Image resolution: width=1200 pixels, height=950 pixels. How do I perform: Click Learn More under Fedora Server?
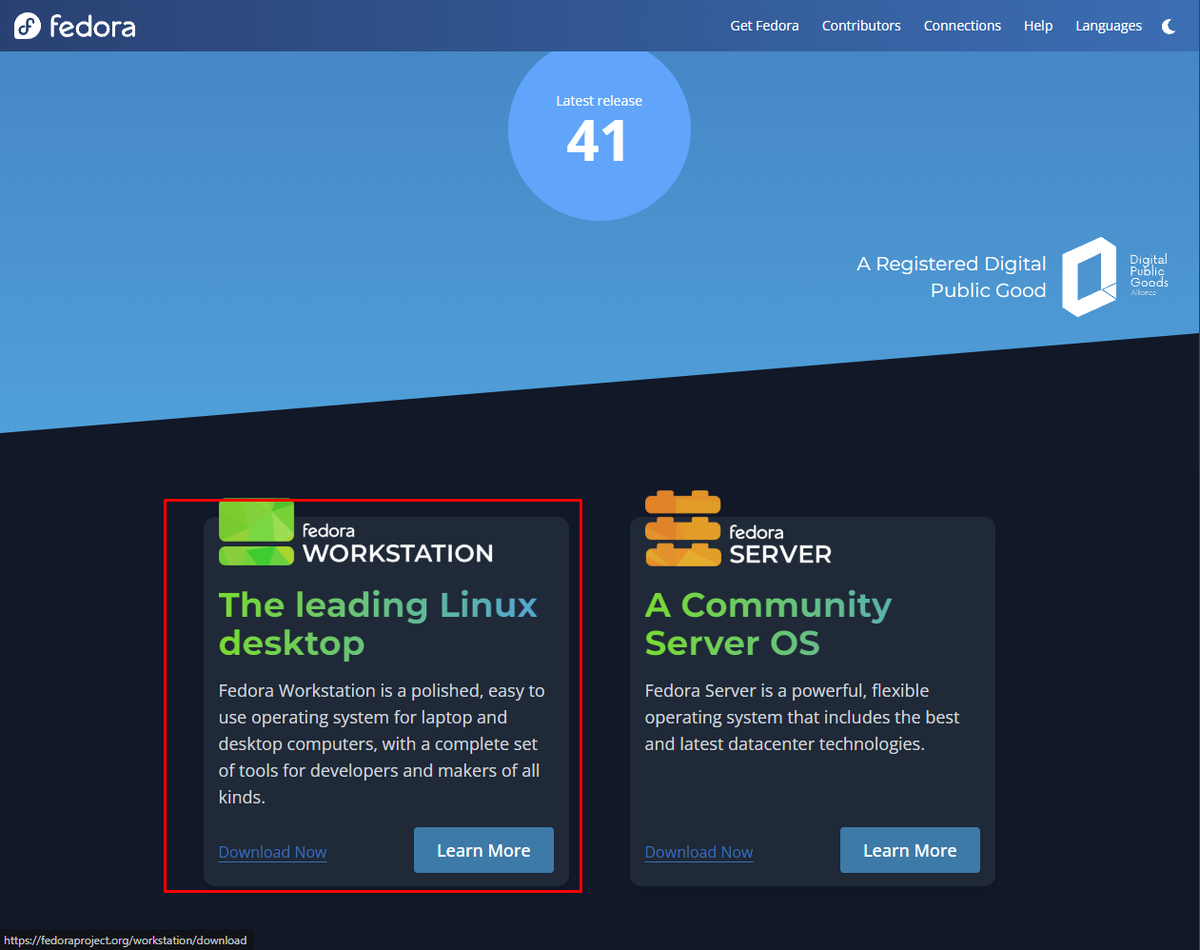pyautogui.click(x=910, y=850)
